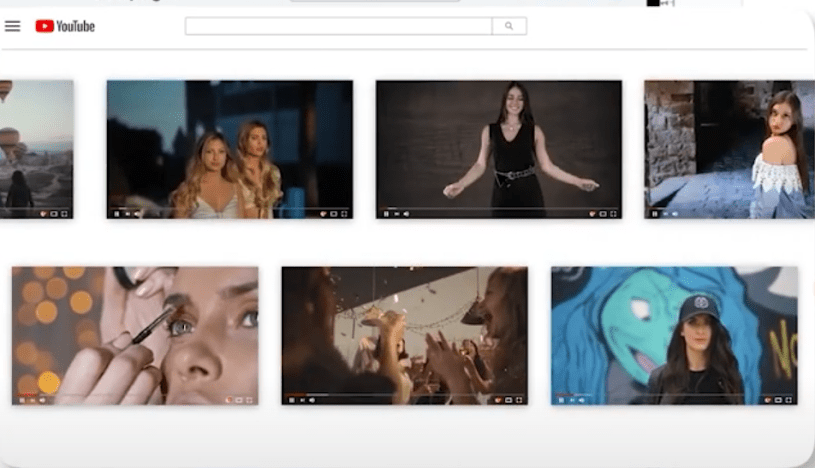
Task: Toggle theater mode on black dress video
Action: (x=603, y=214)
